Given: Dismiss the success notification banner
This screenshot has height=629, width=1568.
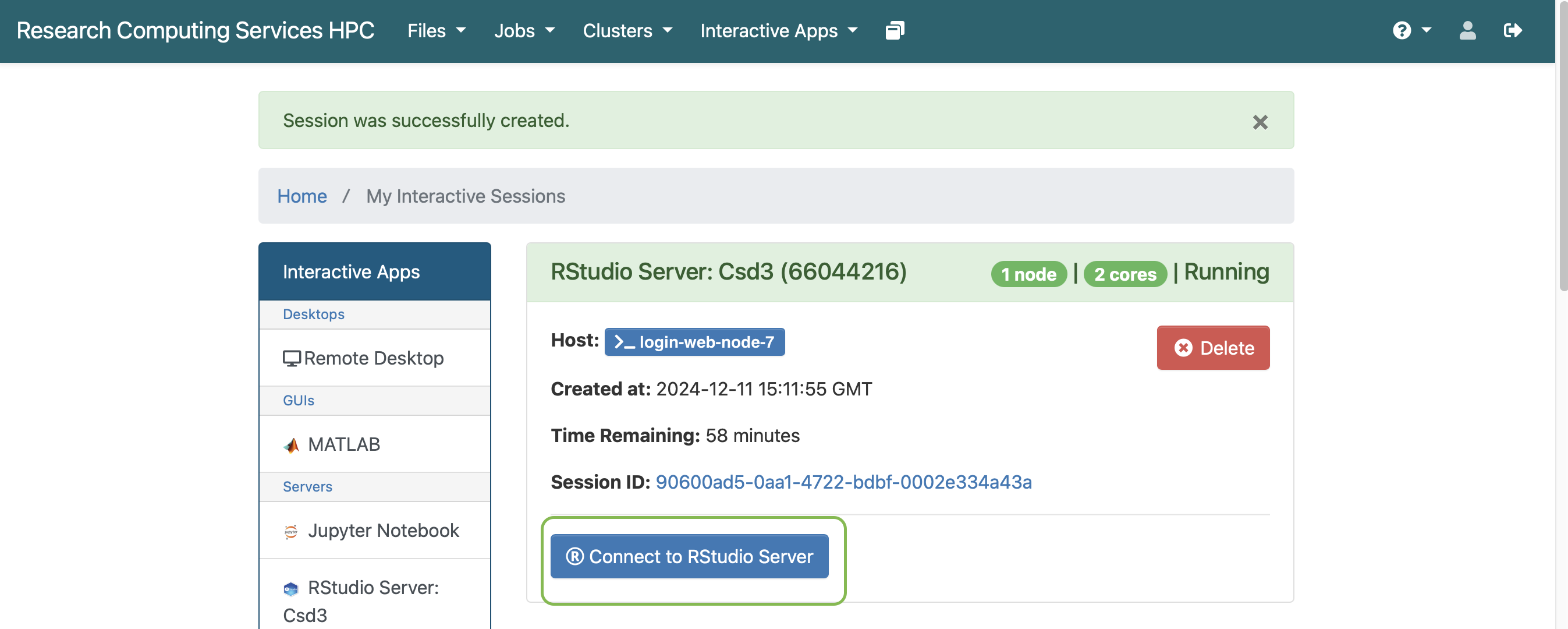Looking at the screenshot, I should pos(1260,121).
